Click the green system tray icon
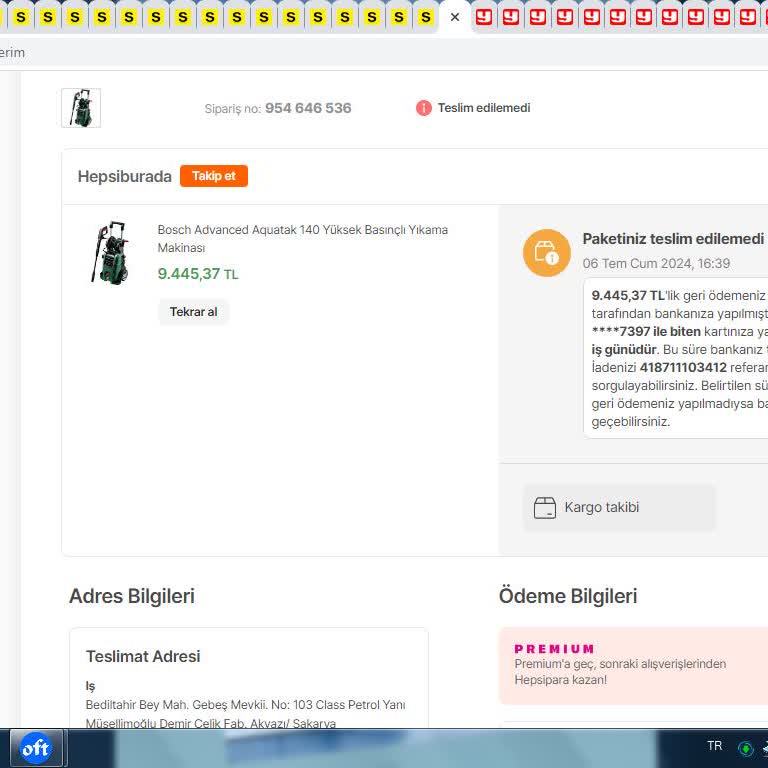The width and height of the screenshot is (768, 768). (x=745, y=748)
